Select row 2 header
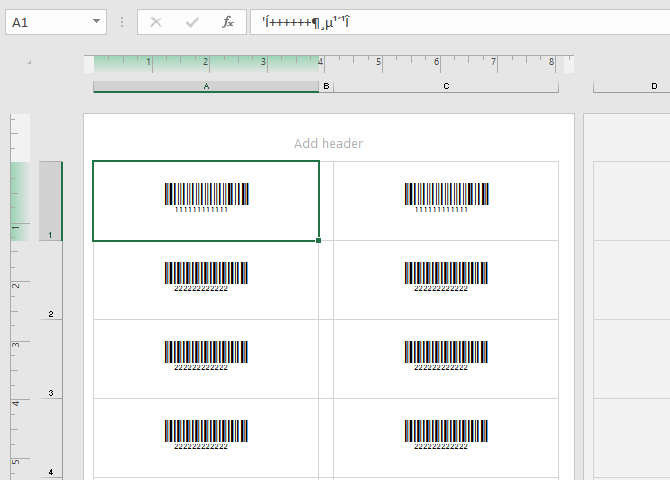 (x=50, y=280)
